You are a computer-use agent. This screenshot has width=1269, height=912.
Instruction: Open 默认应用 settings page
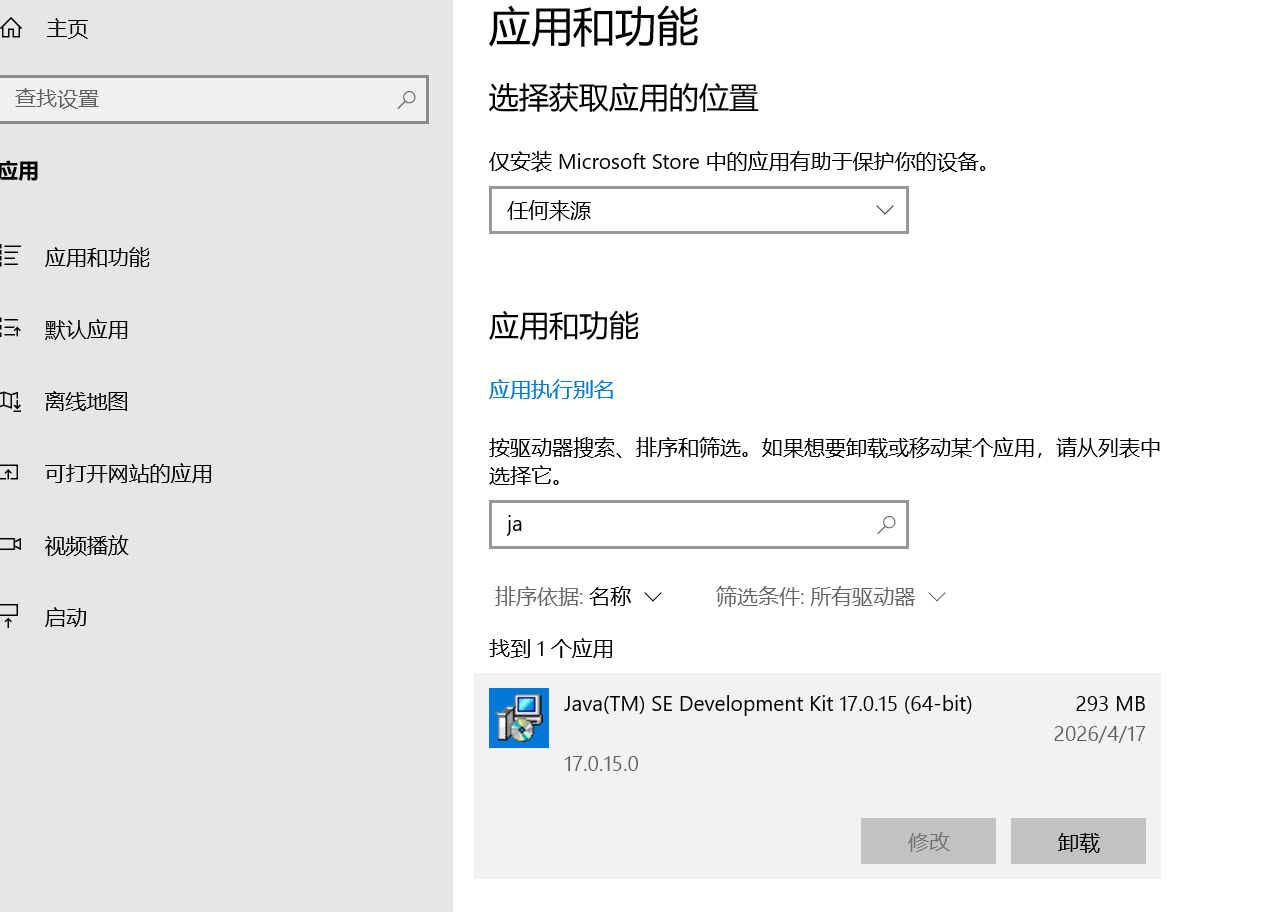pyautogui.click(x=86, y=329)
